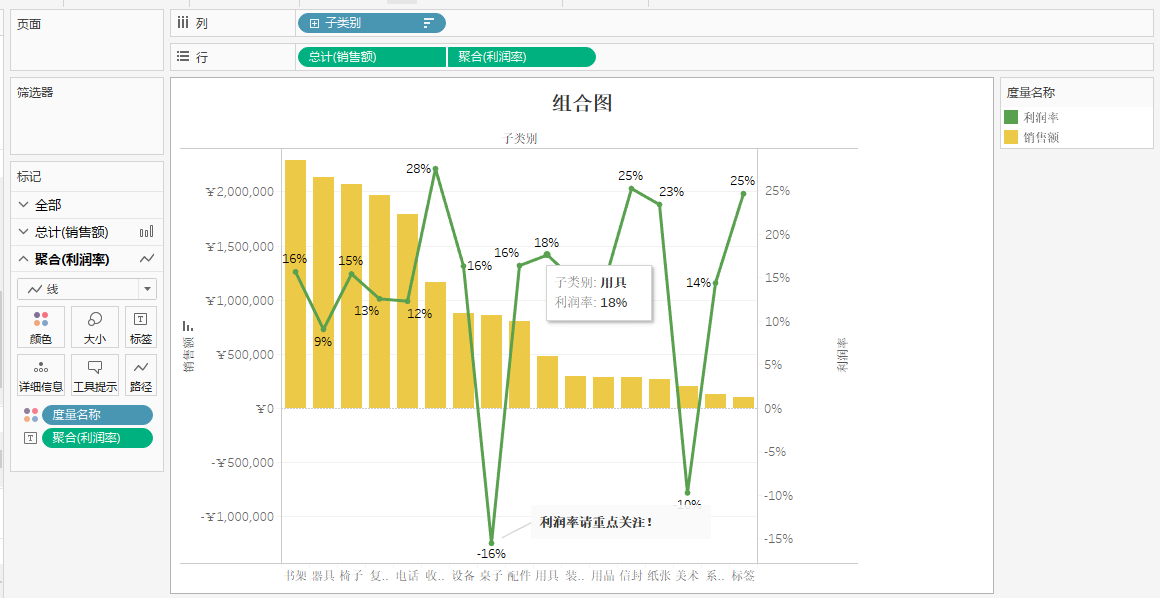Click the color dots icon beside 度量名称 pill
The image size is (1160, 598).
pos(30,414)
